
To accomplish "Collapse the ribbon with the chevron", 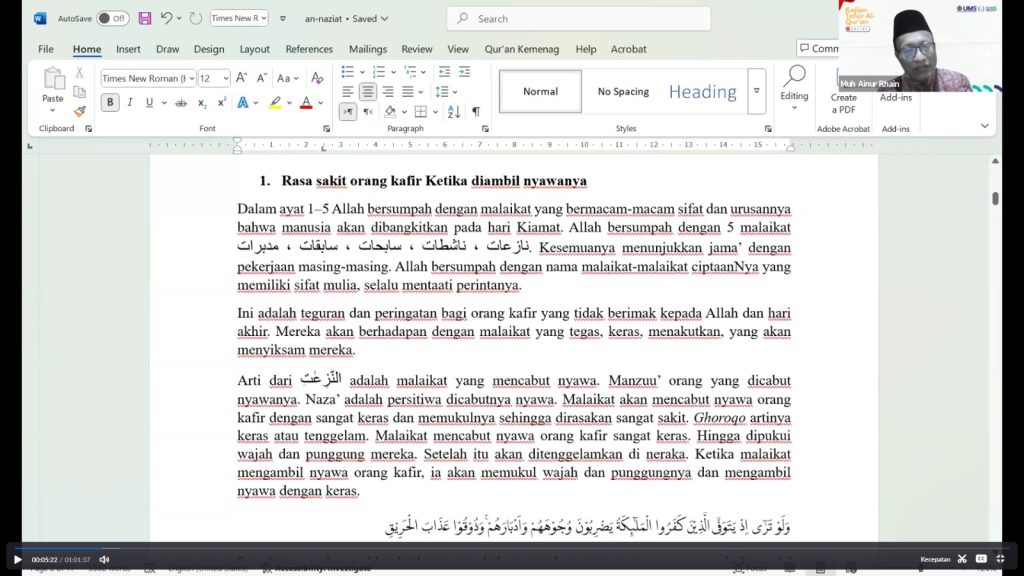I will coord(985,126).
